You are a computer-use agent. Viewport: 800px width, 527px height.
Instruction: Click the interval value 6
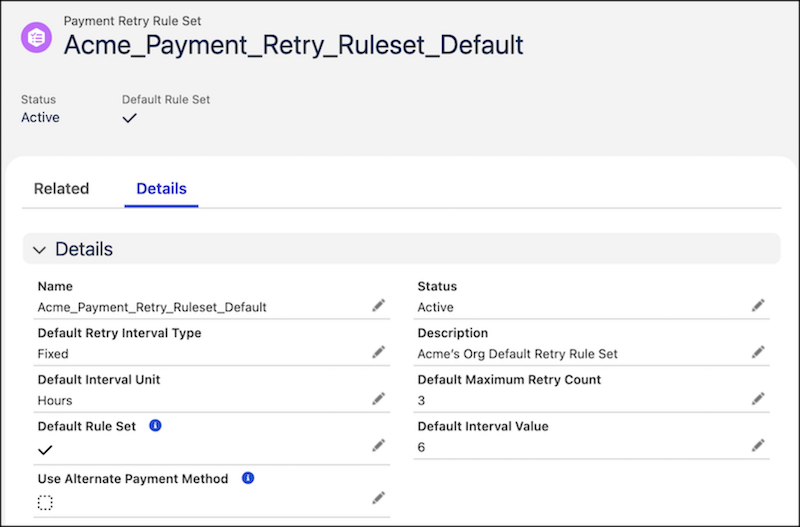pyautogui.click(x=421, y=447)
